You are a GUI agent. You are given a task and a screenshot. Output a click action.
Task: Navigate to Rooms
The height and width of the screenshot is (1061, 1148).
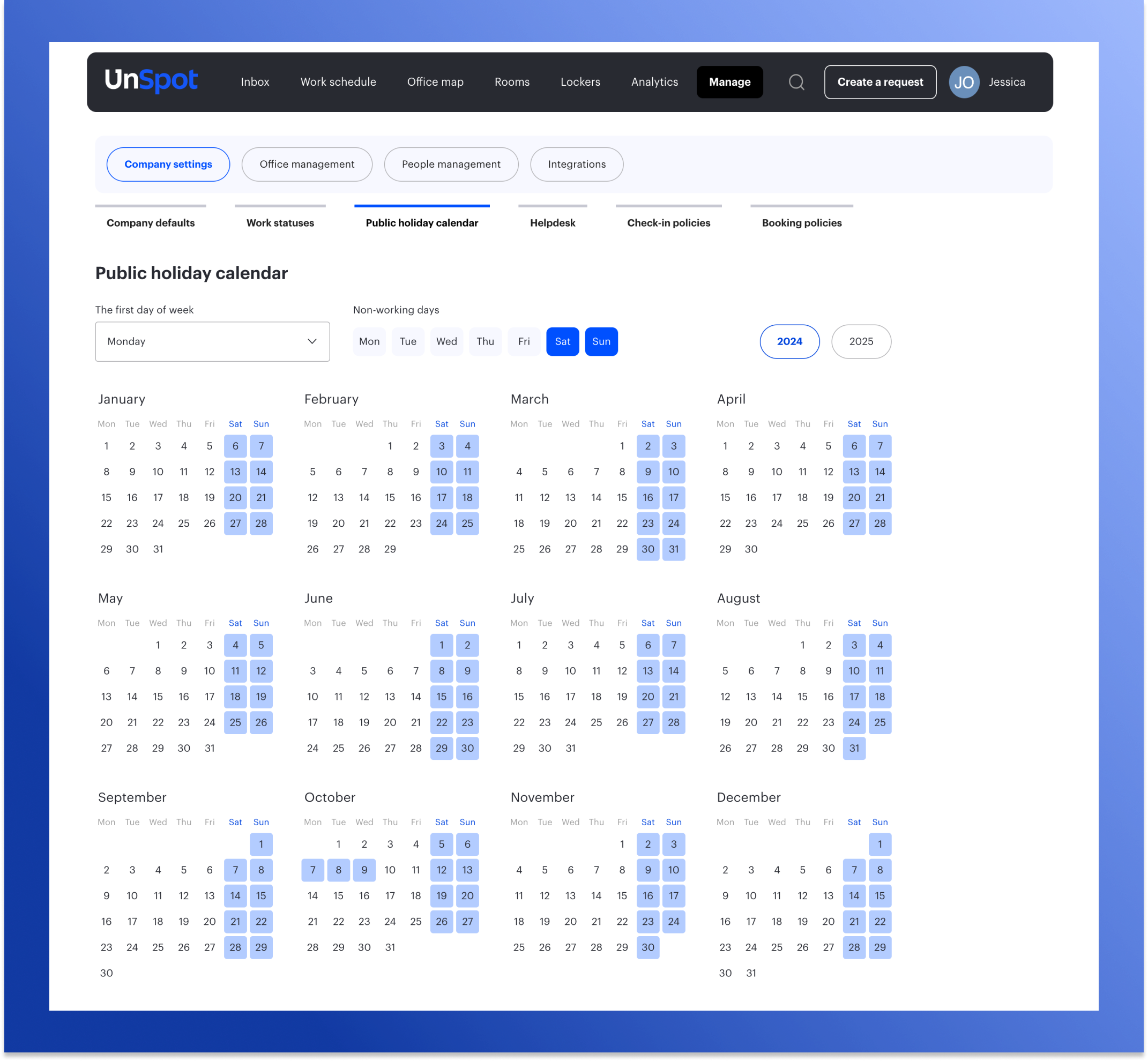[512, 82]
